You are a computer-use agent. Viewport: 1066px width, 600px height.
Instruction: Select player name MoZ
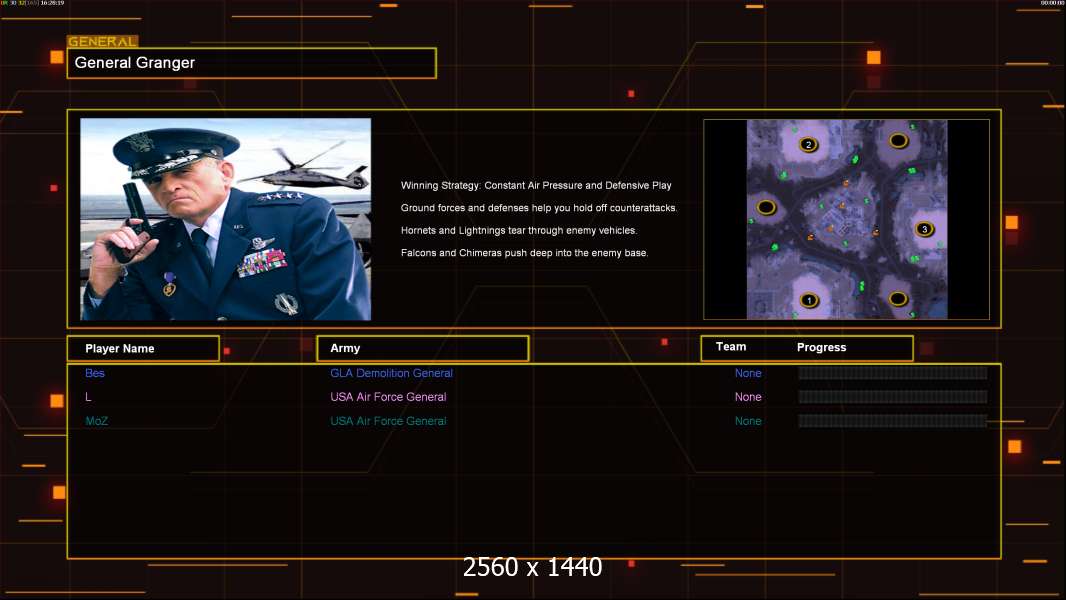[97, 421]
